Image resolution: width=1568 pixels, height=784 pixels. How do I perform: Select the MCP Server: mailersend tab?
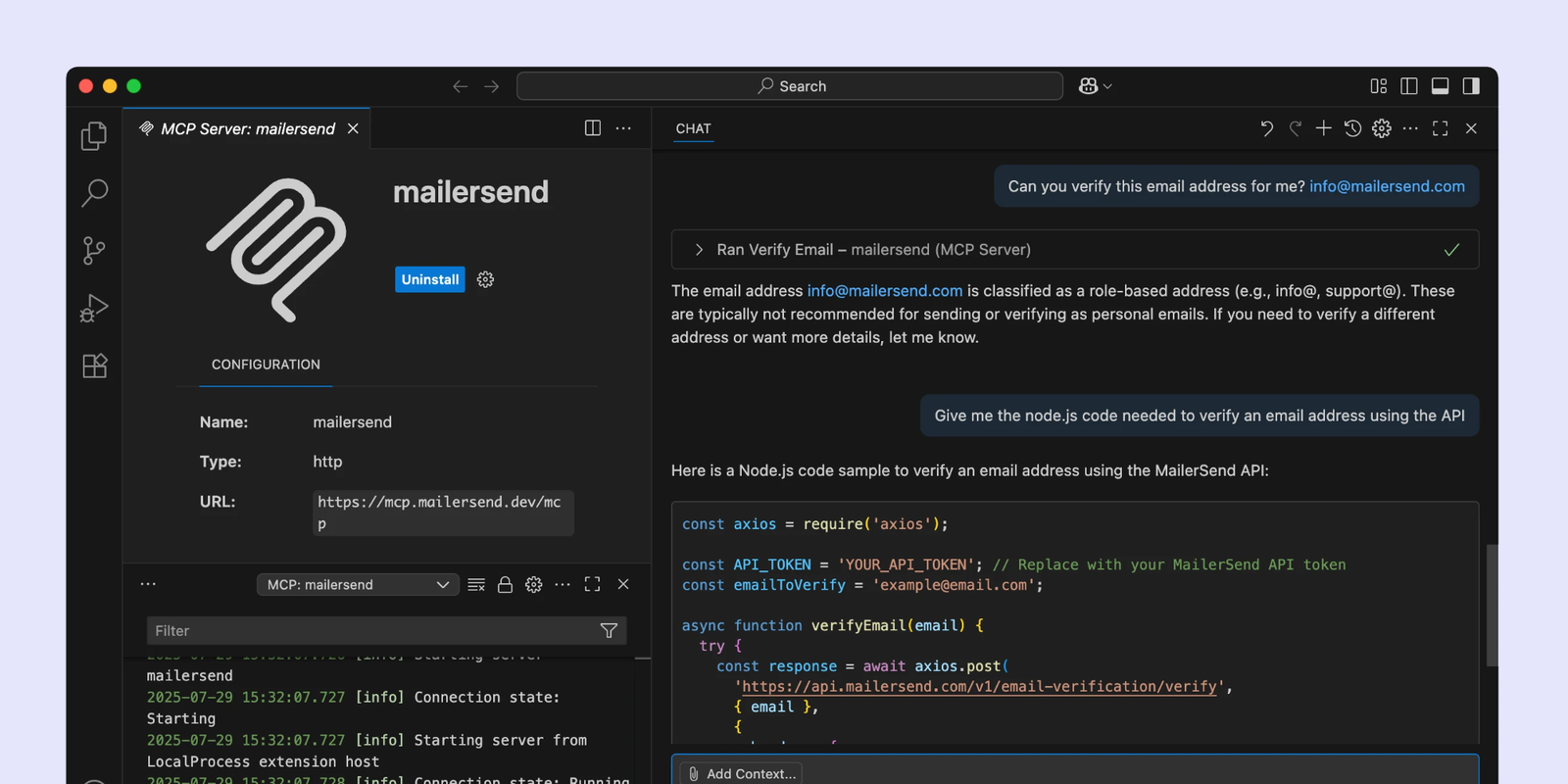click(x=247, y=129)
